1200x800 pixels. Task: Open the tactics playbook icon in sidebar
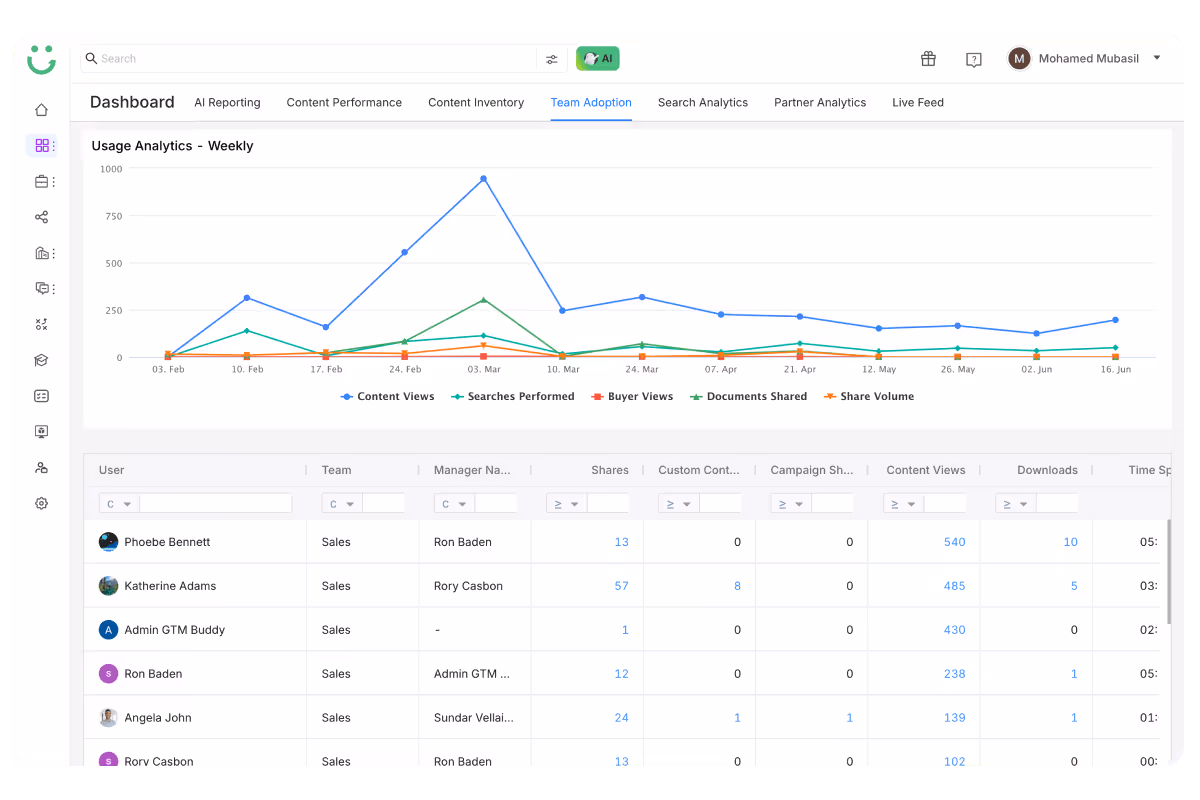click(41, 324)
